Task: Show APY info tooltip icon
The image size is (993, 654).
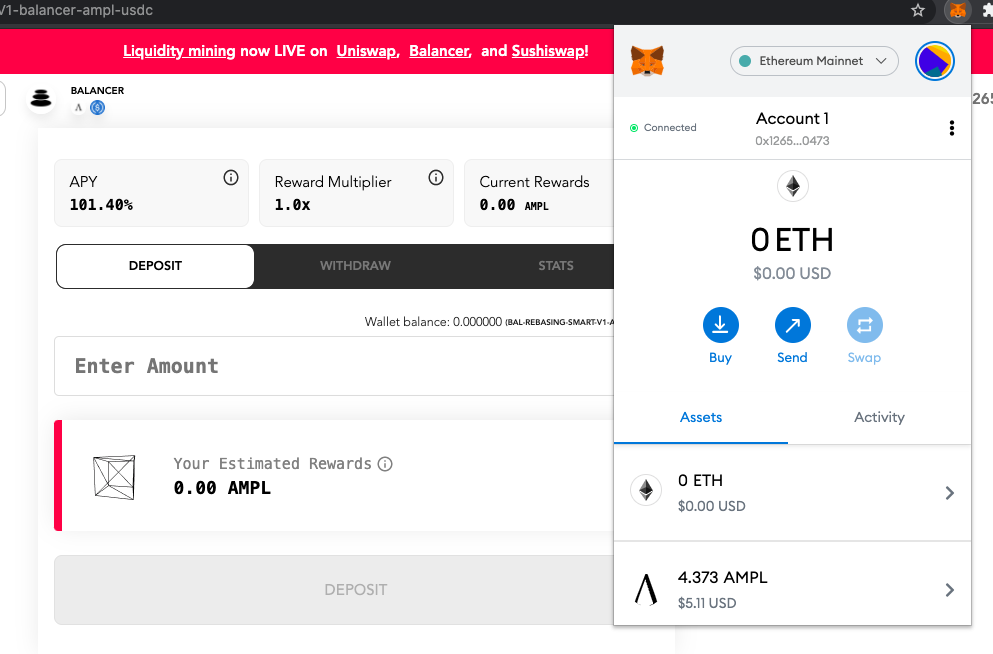Action: coord(231,178)
